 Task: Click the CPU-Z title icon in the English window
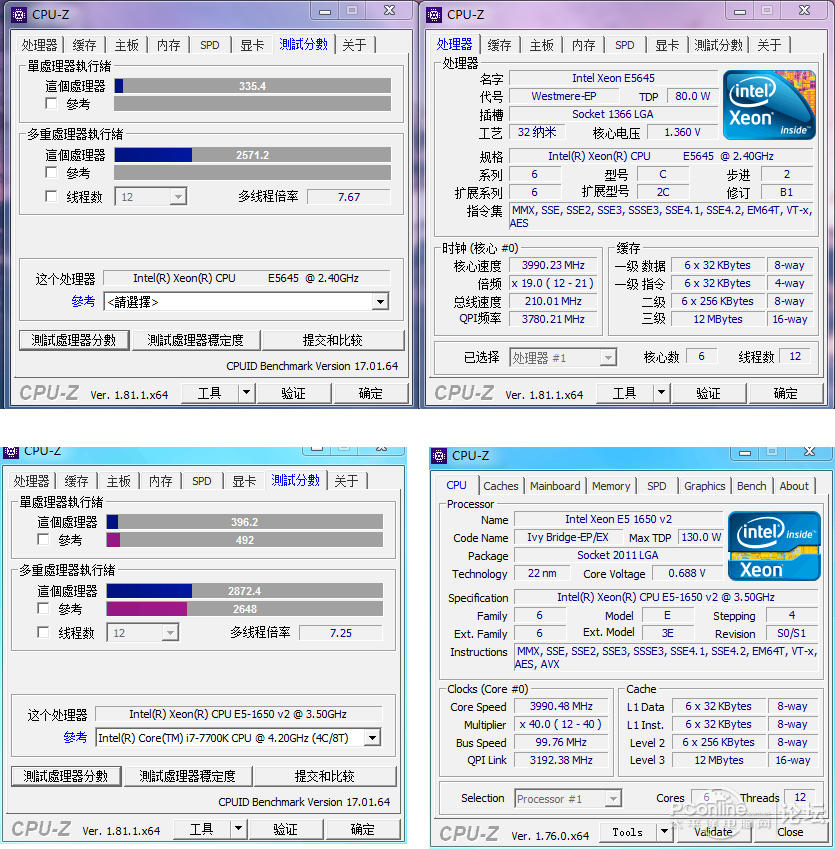click(x=439, y=456)
